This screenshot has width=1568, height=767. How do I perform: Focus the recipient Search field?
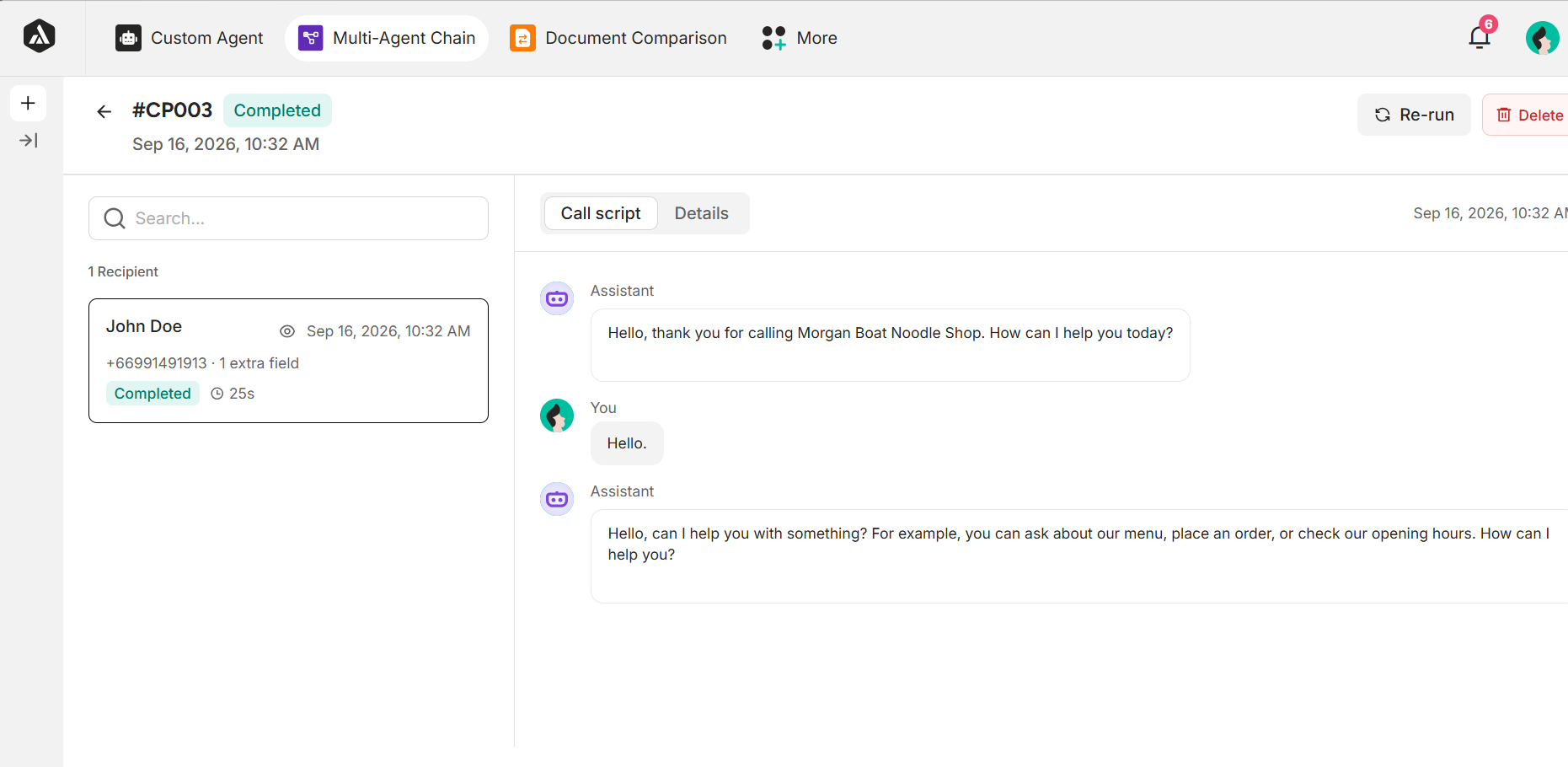288,218
